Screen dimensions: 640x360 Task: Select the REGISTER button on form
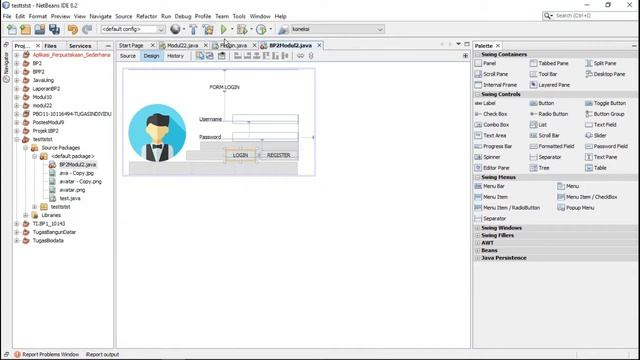(278, 156)
